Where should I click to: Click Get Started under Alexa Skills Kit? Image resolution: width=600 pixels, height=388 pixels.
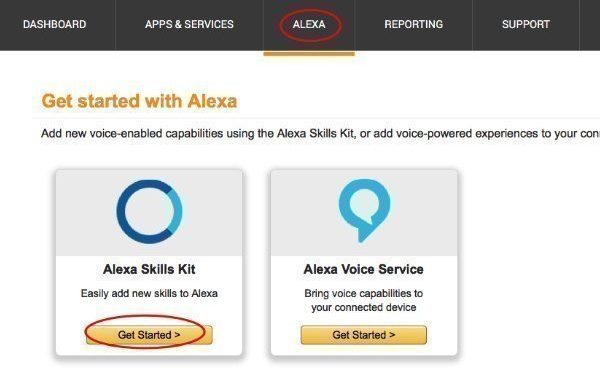point(149,335)
